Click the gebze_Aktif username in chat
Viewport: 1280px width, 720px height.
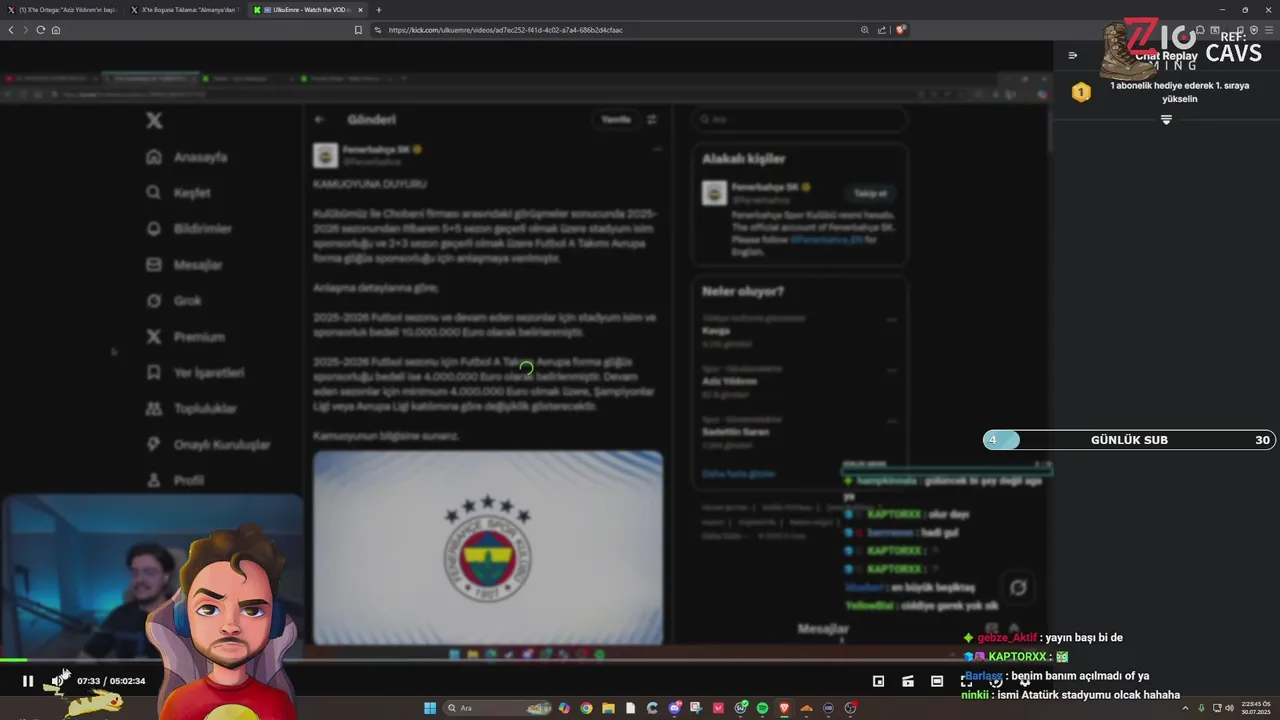[1007, 638]
